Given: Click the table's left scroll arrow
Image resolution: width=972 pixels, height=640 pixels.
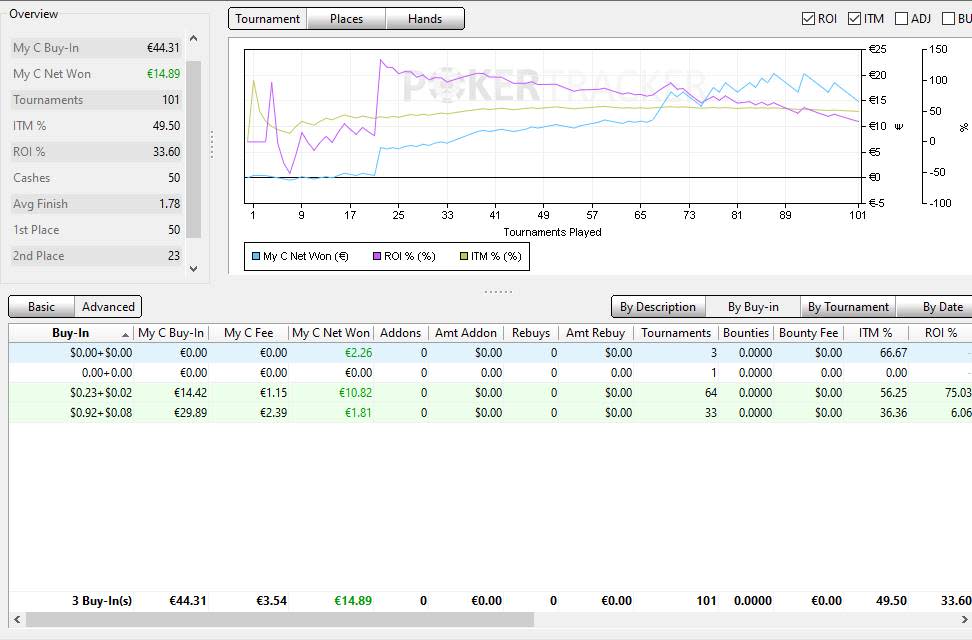Looking at the screenshot, I should click(x=17, y=620).
